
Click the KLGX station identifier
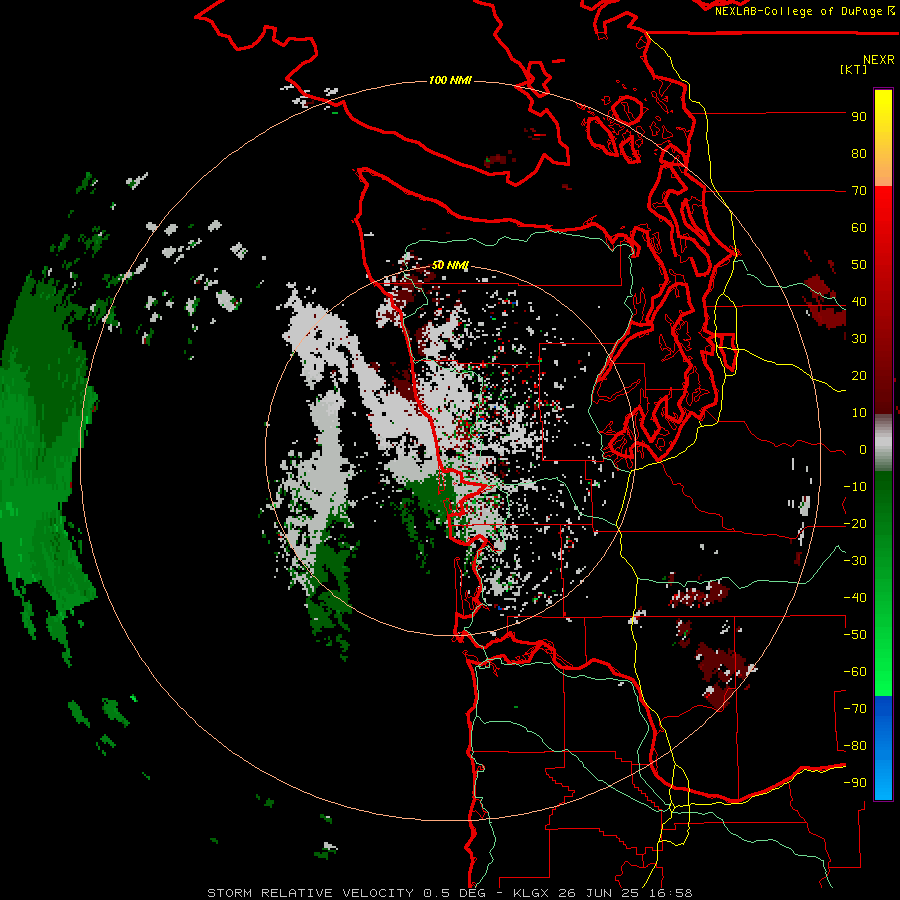(x=532, y=893)
